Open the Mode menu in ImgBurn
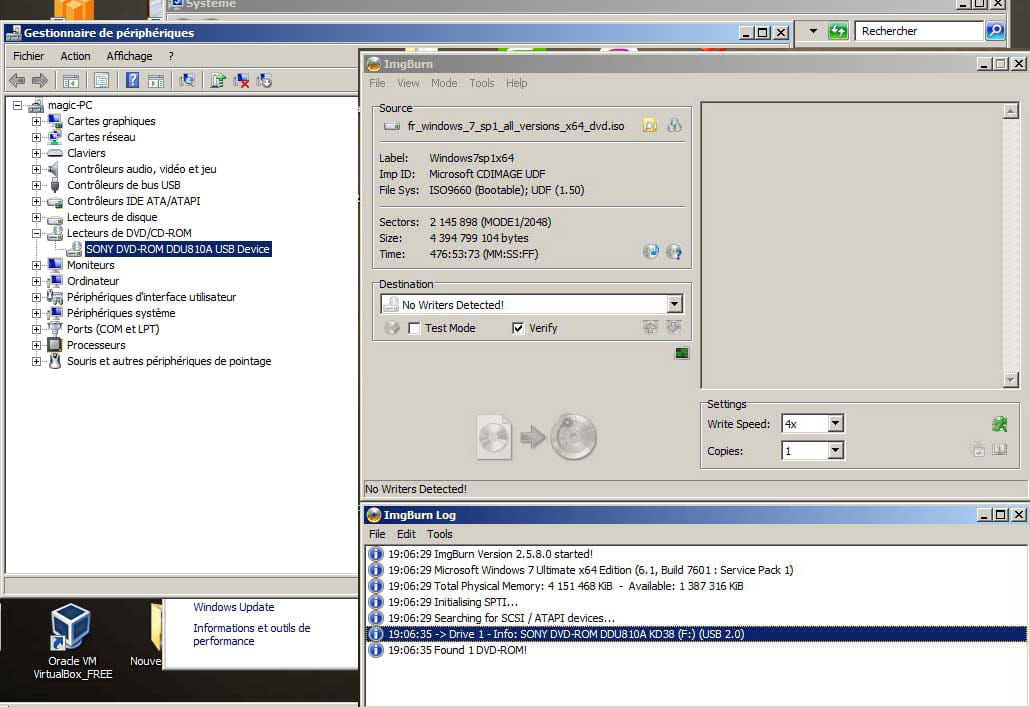1030x707 pixels. (444, 83)
